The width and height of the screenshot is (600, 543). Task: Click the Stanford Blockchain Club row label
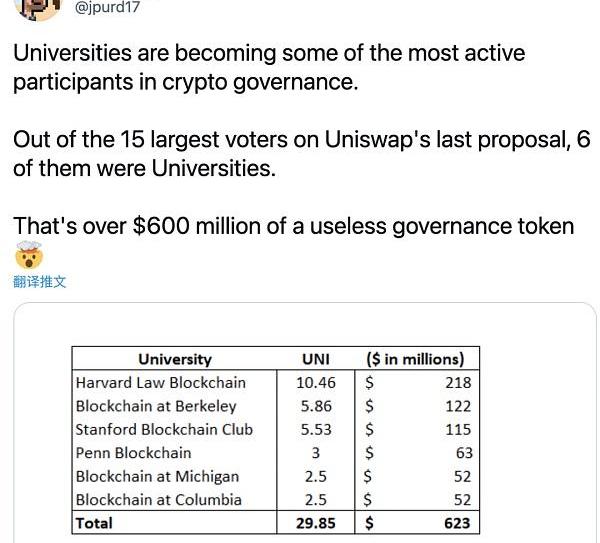164,430
